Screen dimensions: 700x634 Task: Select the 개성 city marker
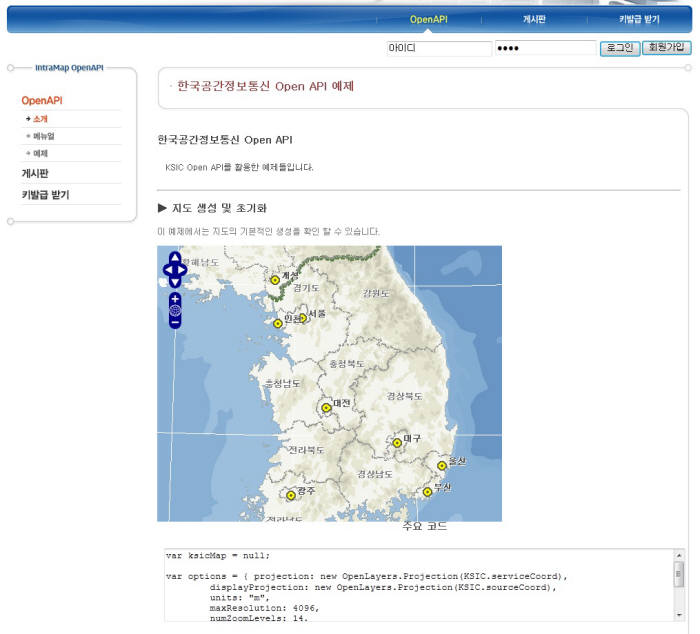(x=275, y=280)
